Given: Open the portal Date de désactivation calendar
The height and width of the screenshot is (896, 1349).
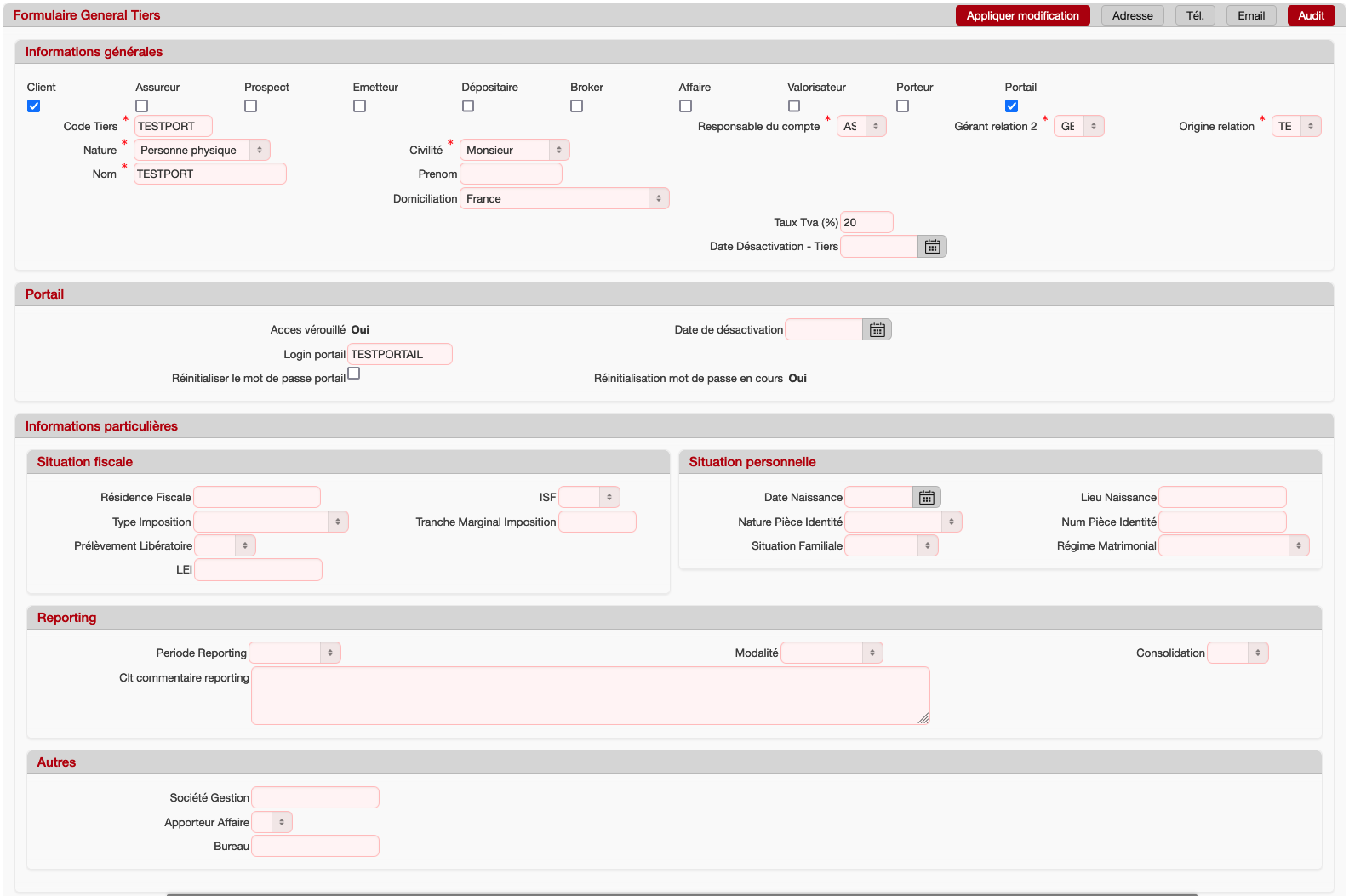Looking at the screenshot, I should coord(877,330).
